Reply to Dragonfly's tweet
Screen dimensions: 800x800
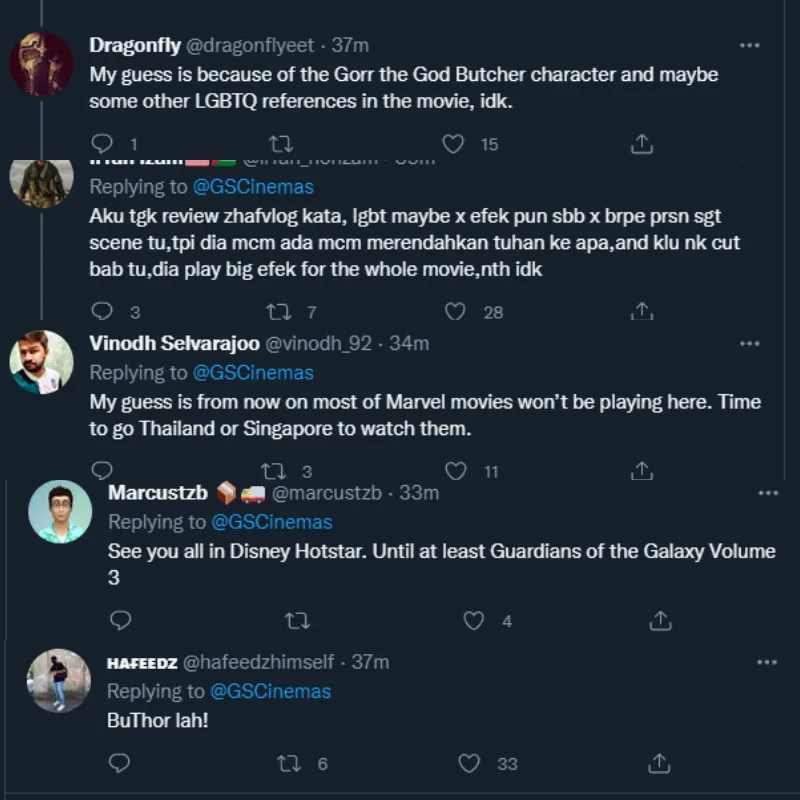(101, 144)
